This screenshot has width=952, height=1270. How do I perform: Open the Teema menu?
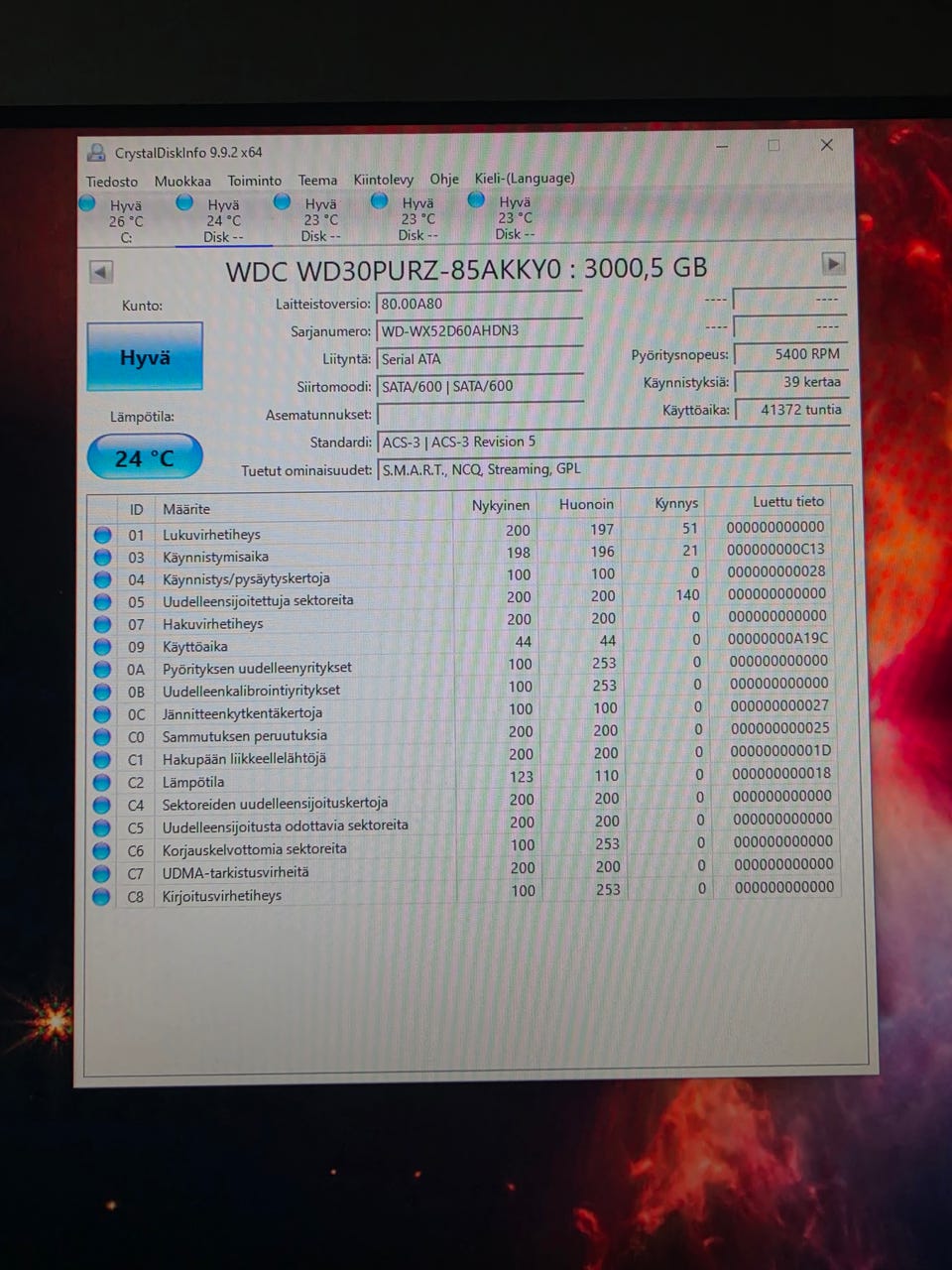(317, 181)
